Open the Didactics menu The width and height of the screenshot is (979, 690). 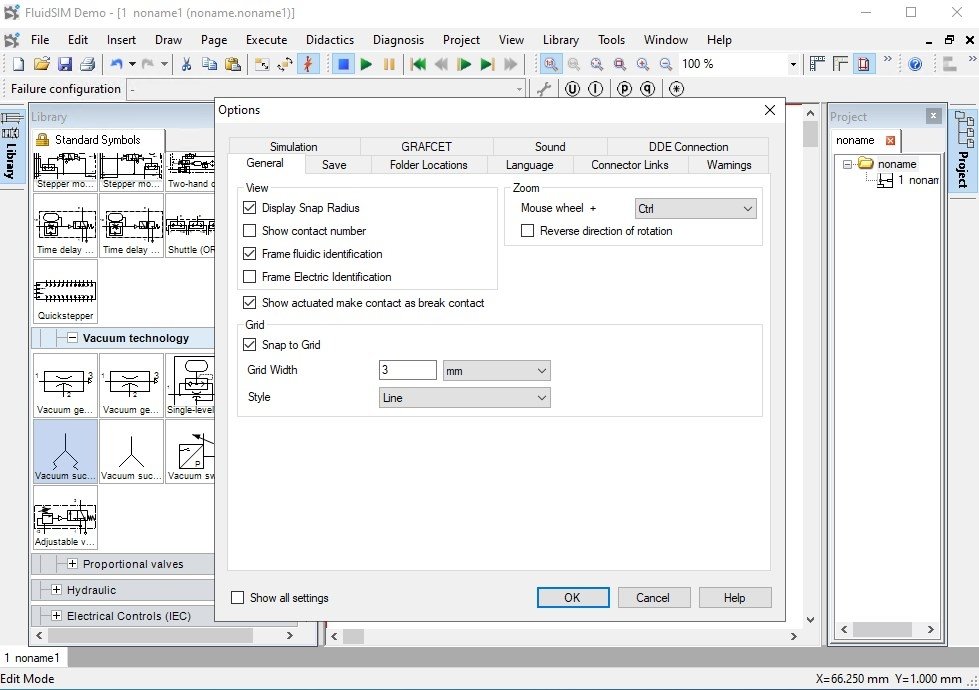(330, 40)
